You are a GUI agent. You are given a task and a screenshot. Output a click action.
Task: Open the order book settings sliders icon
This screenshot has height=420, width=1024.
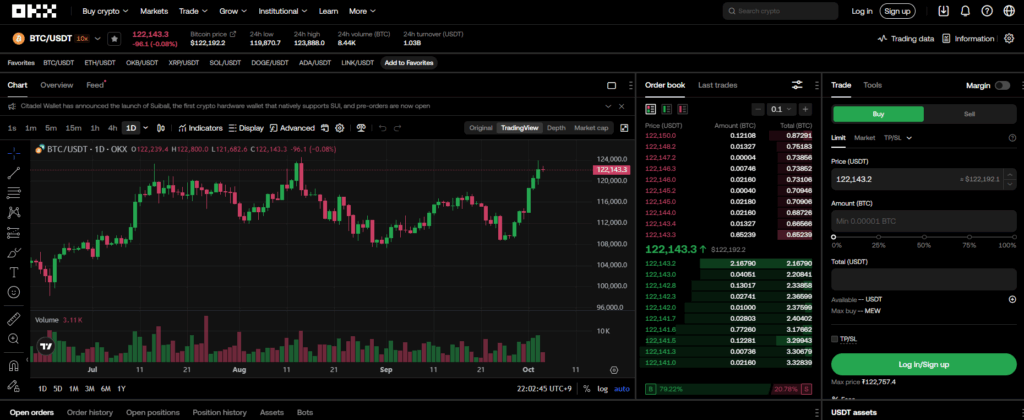pyautogui.click(x=797, y=85)
